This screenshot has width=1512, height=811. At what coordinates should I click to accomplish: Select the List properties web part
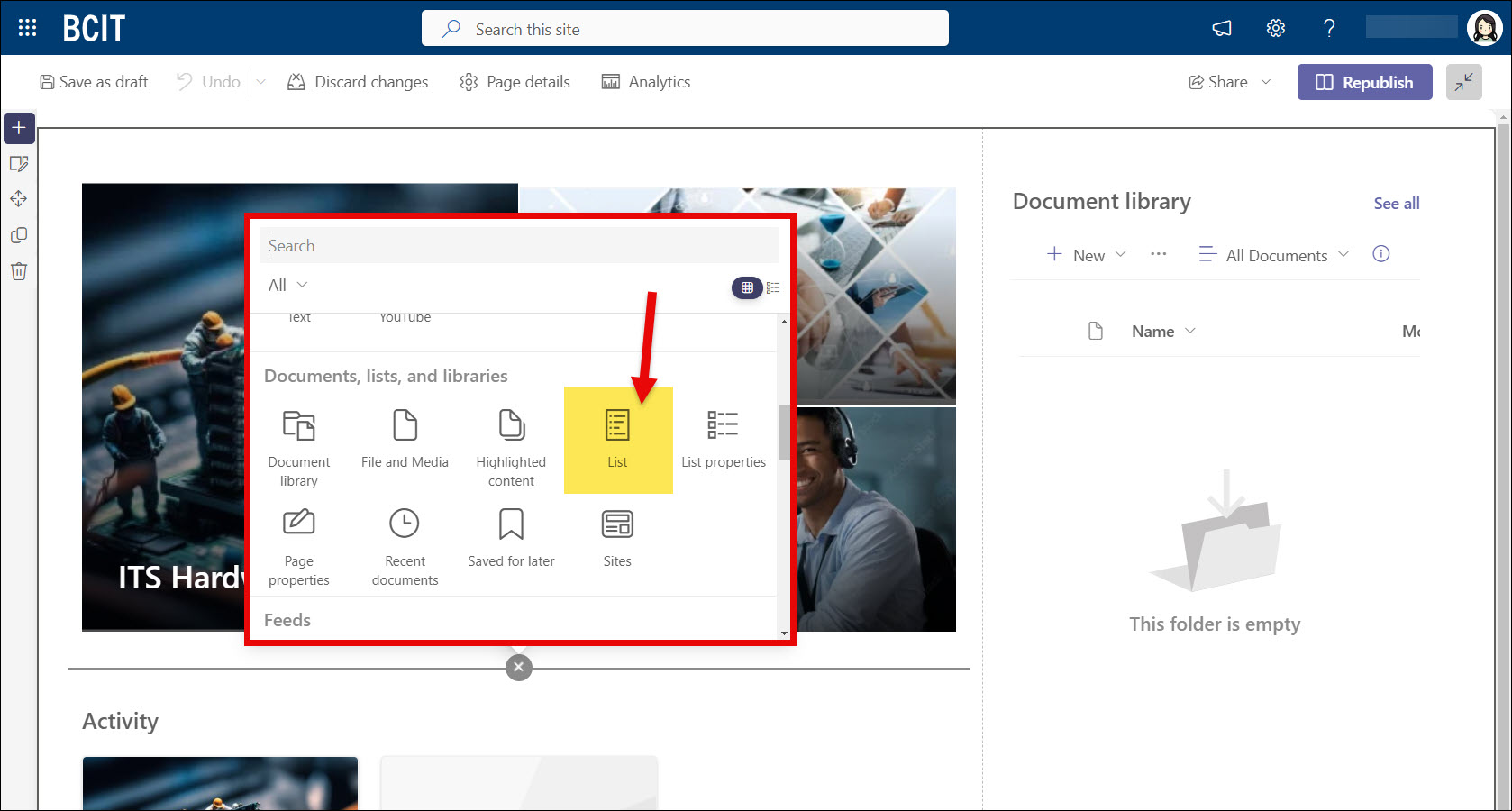point(724,440)
